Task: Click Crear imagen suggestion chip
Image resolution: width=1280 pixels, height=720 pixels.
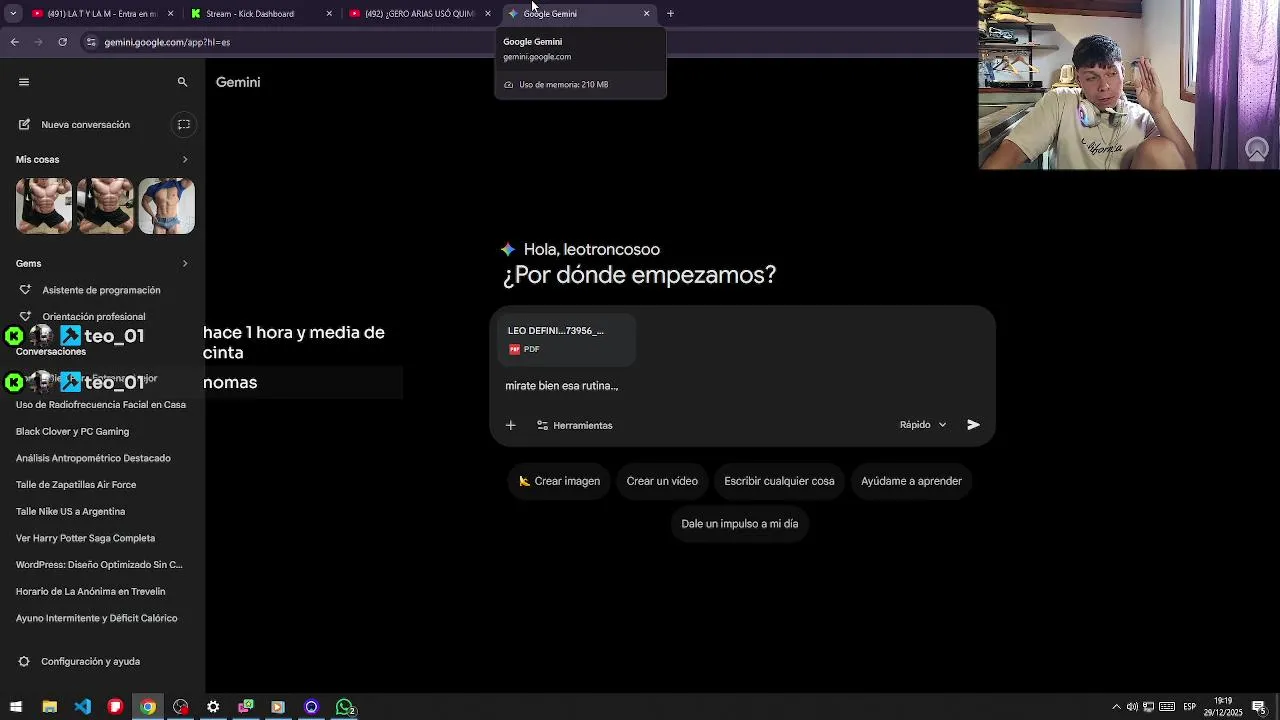Action: 559,481
